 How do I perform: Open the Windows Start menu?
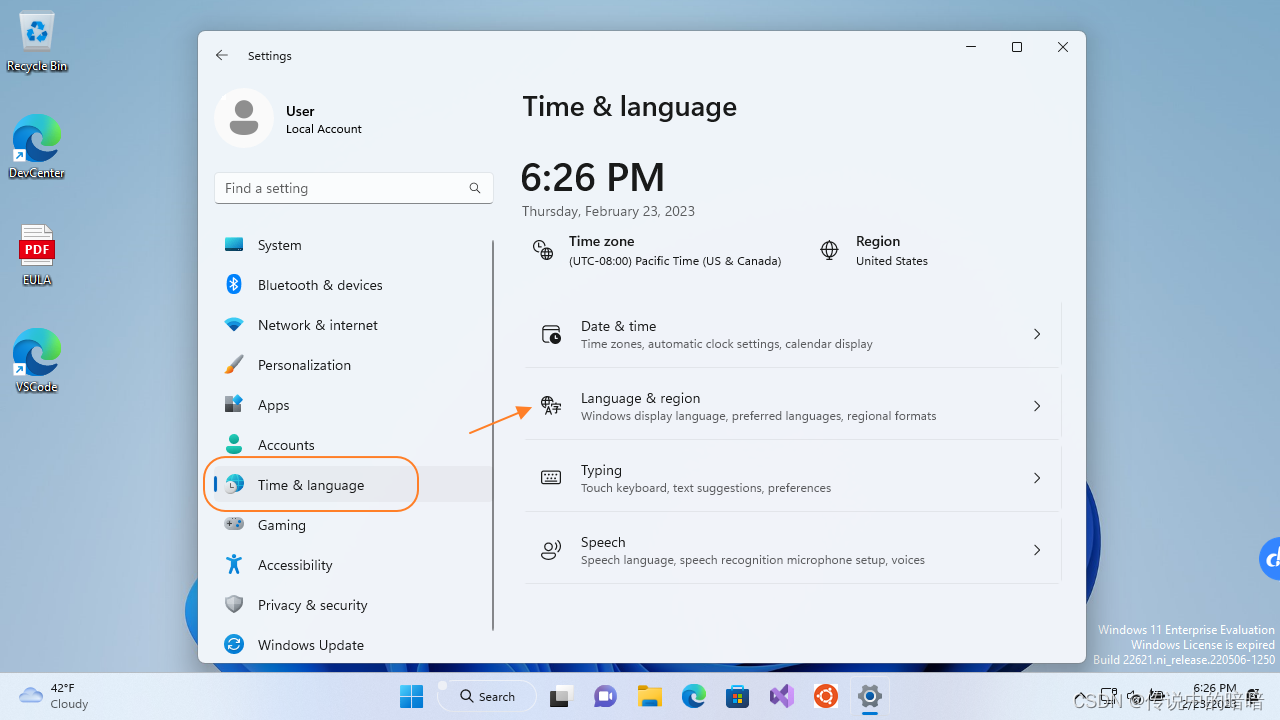pos(411,696)
